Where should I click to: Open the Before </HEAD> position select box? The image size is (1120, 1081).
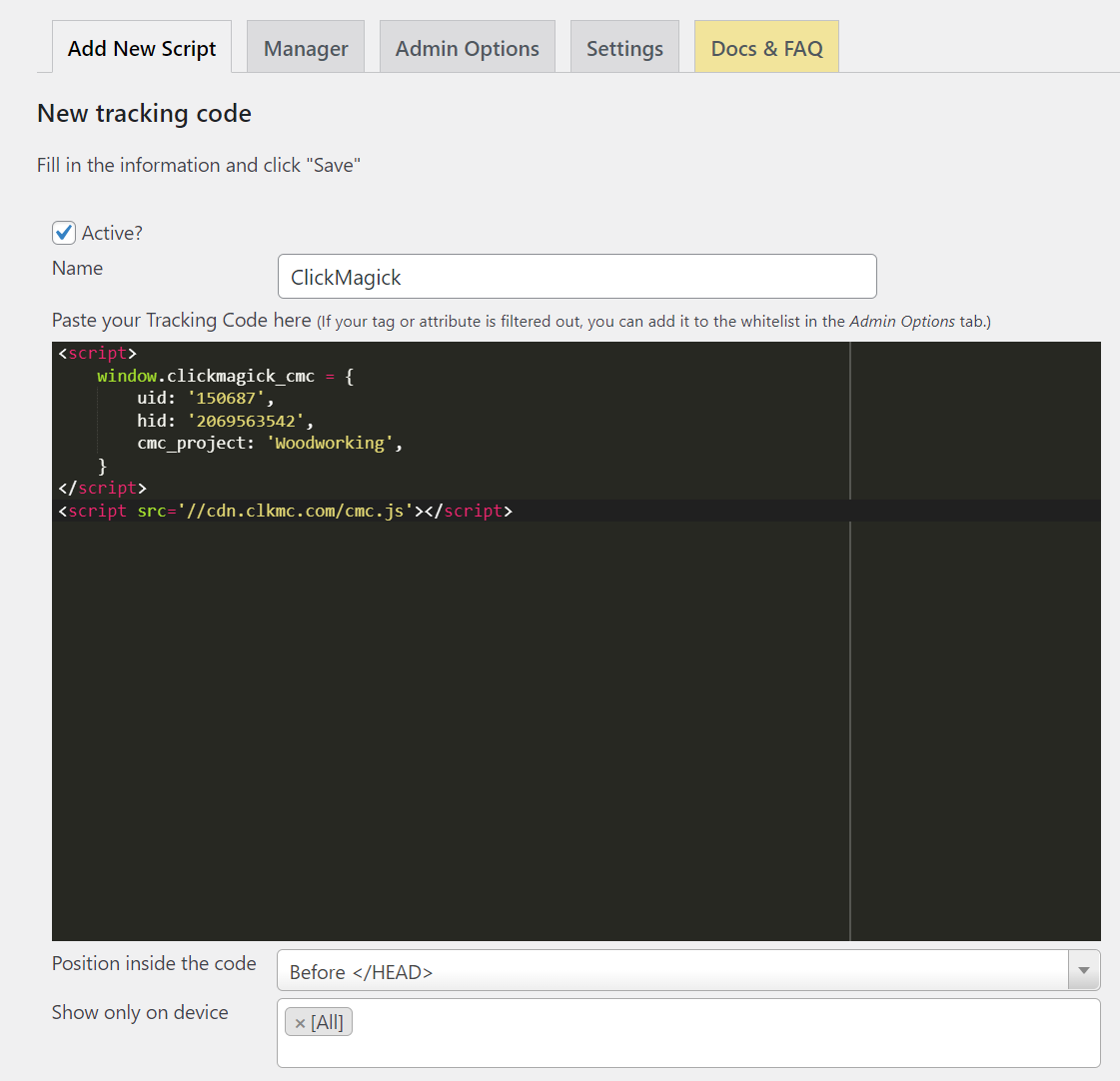click(x=671, y=971)
